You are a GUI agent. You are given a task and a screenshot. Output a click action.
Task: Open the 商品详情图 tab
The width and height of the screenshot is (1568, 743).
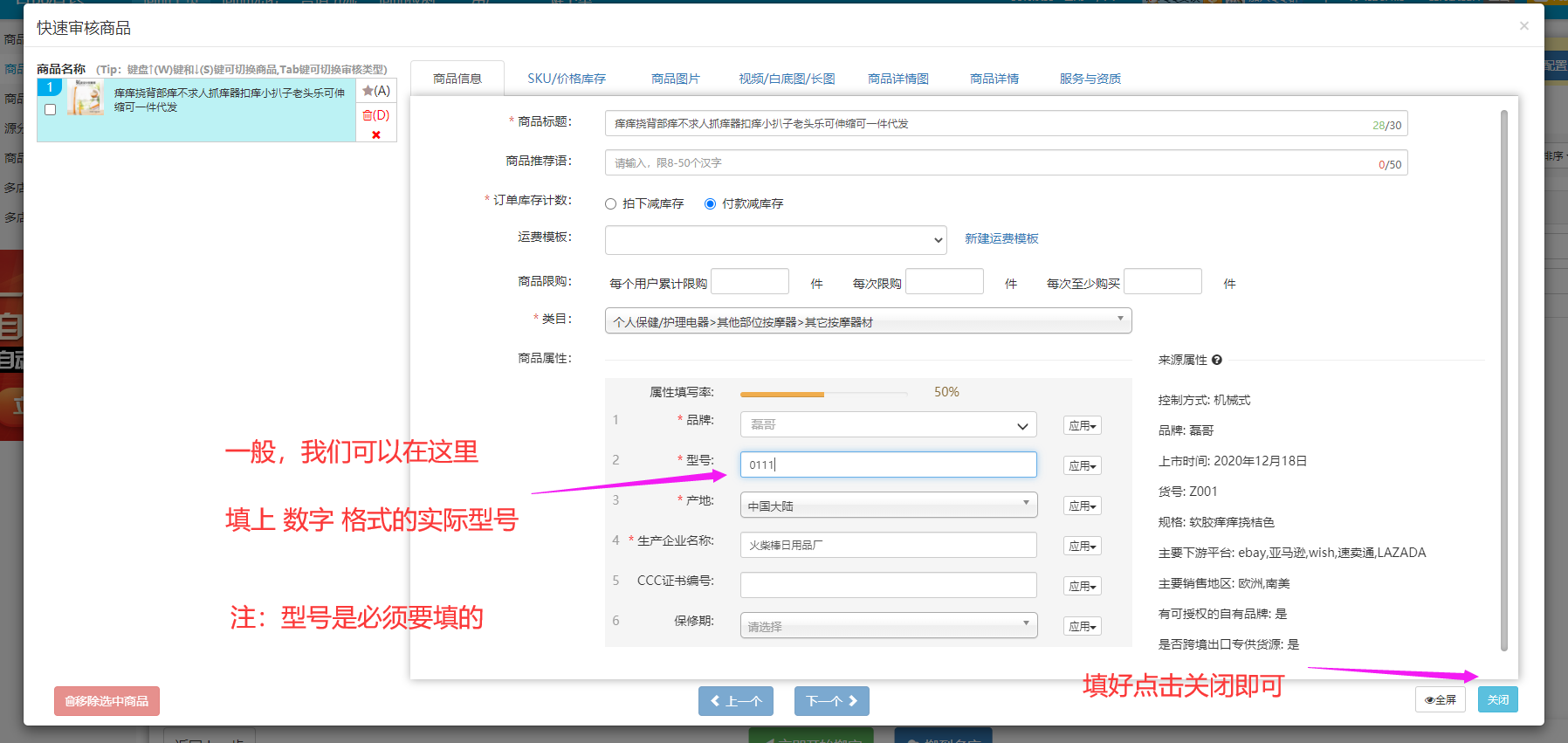[897, 79]
